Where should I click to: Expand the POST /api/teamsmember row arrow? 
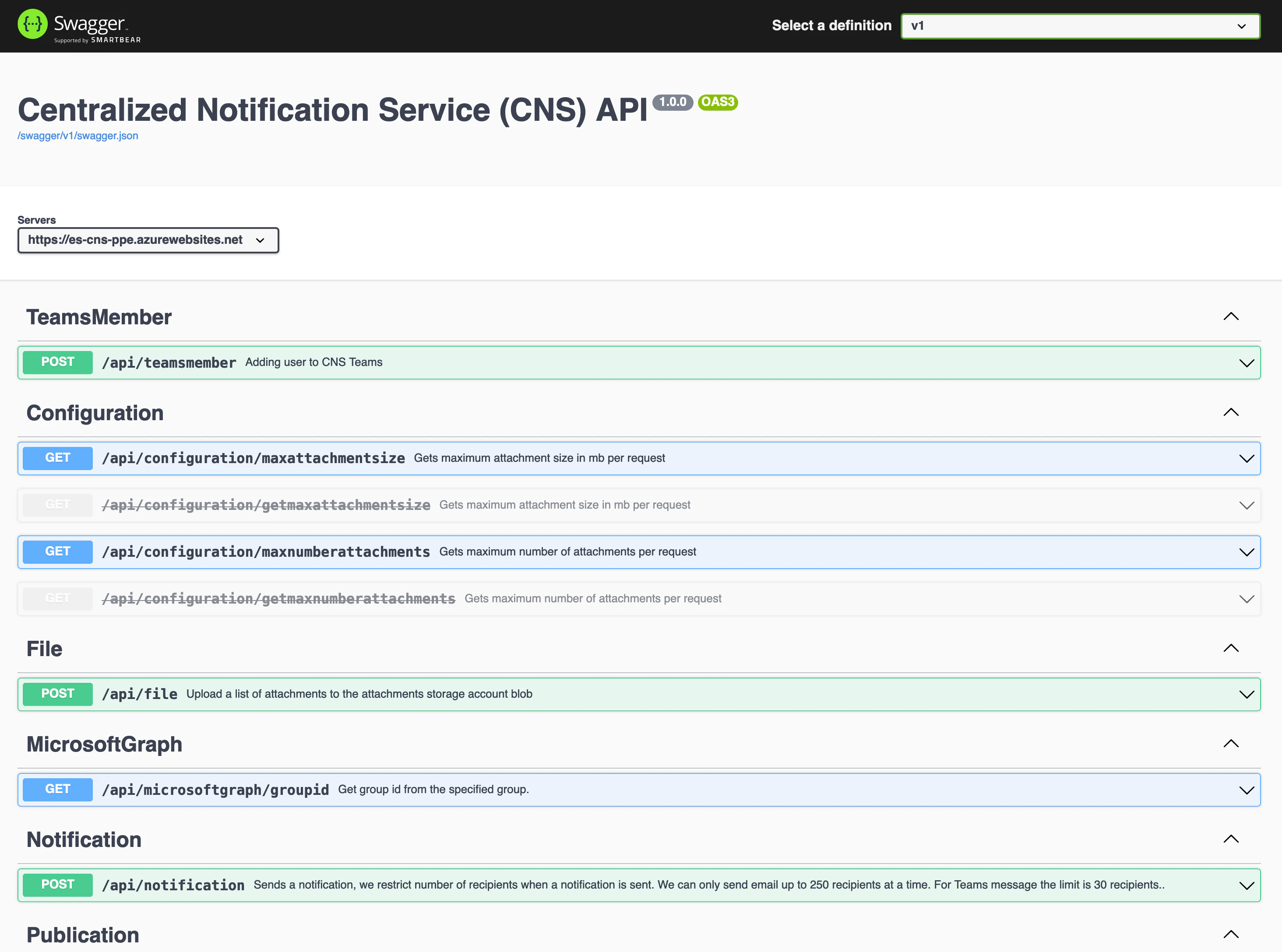pos(1246,363)
